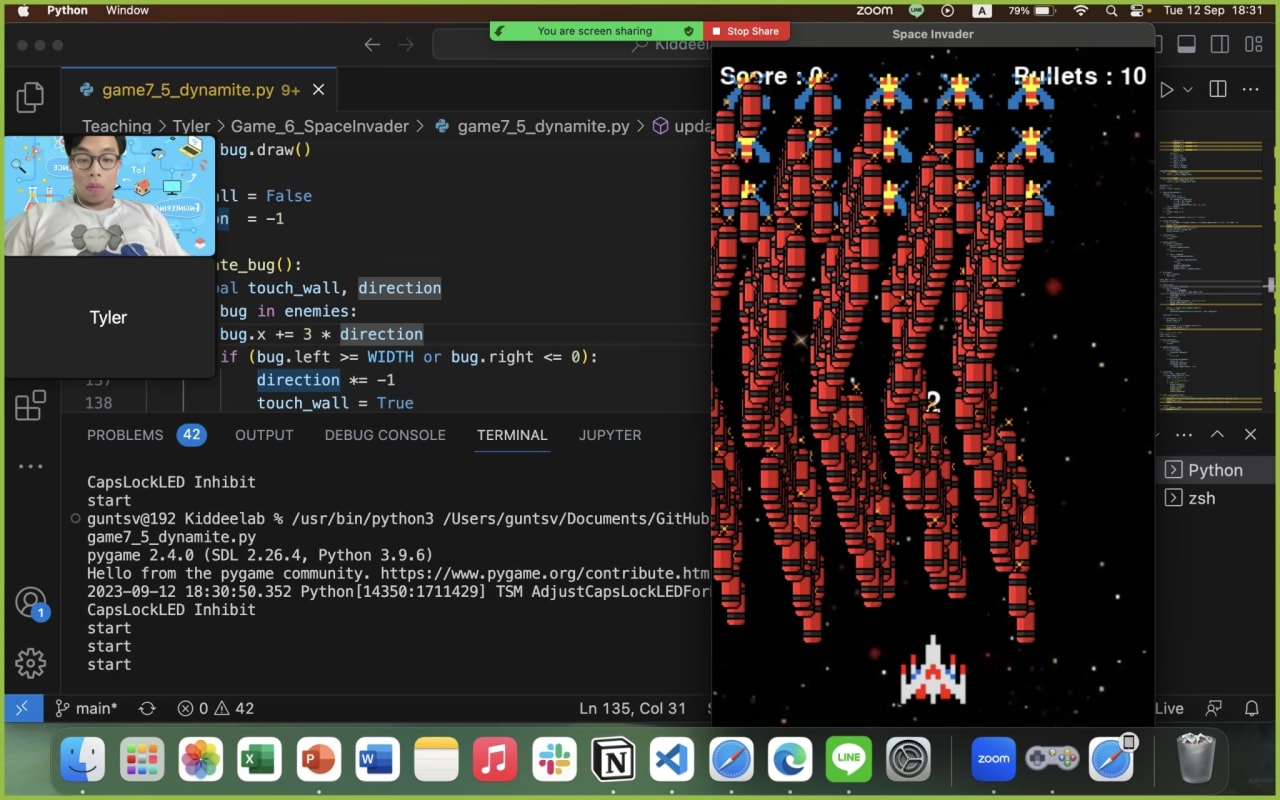Open the Extensions view in activity bar
This screenshot has height=800, width=1280.
(30, 405)
